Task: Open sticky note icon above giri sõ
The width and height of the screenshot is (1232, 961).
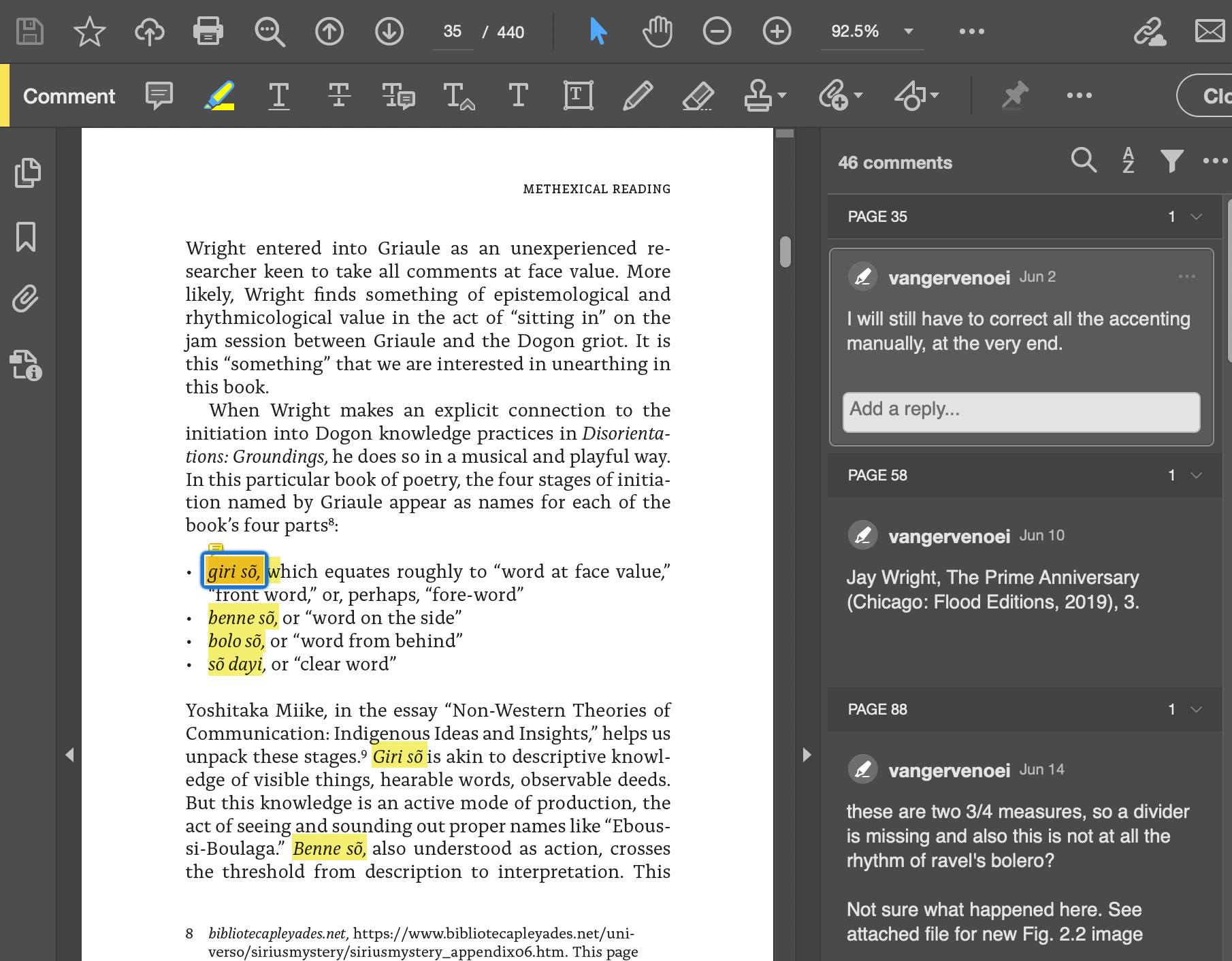Action: [216, 547]
